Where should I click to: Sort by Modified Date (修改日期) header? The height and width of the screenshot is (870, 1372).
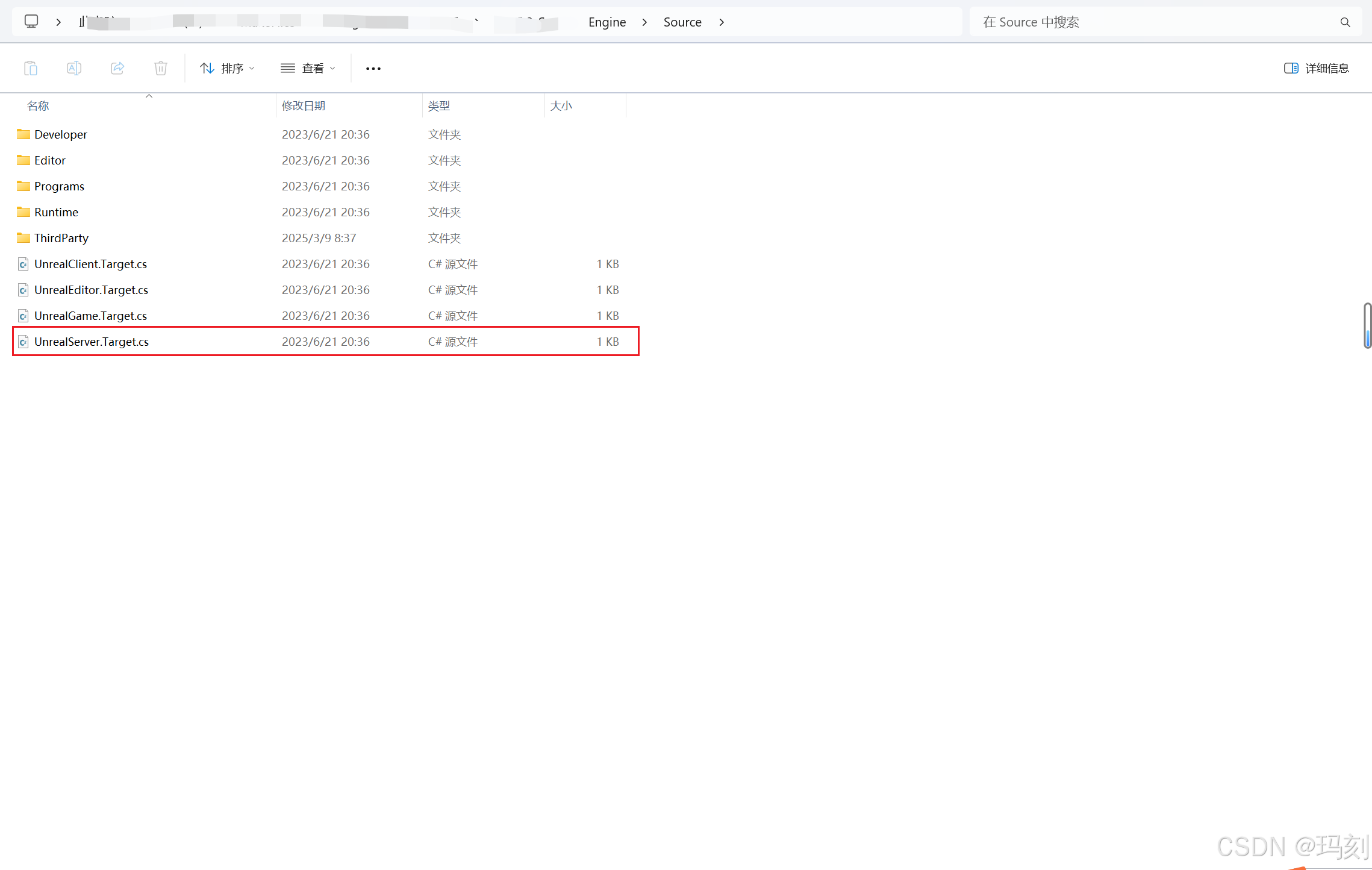coord(304,106)
